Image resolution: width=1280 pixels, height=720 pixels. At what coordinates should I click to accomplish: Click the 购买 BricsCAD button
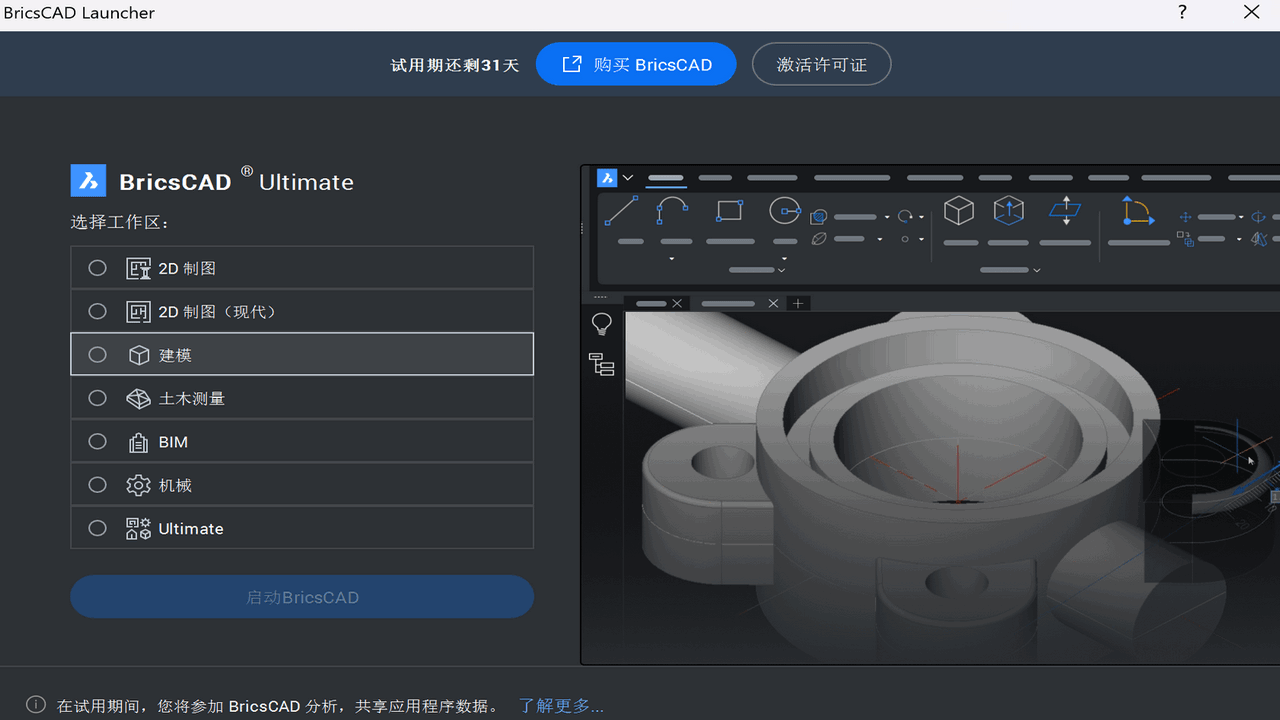(x=636, y=63)
